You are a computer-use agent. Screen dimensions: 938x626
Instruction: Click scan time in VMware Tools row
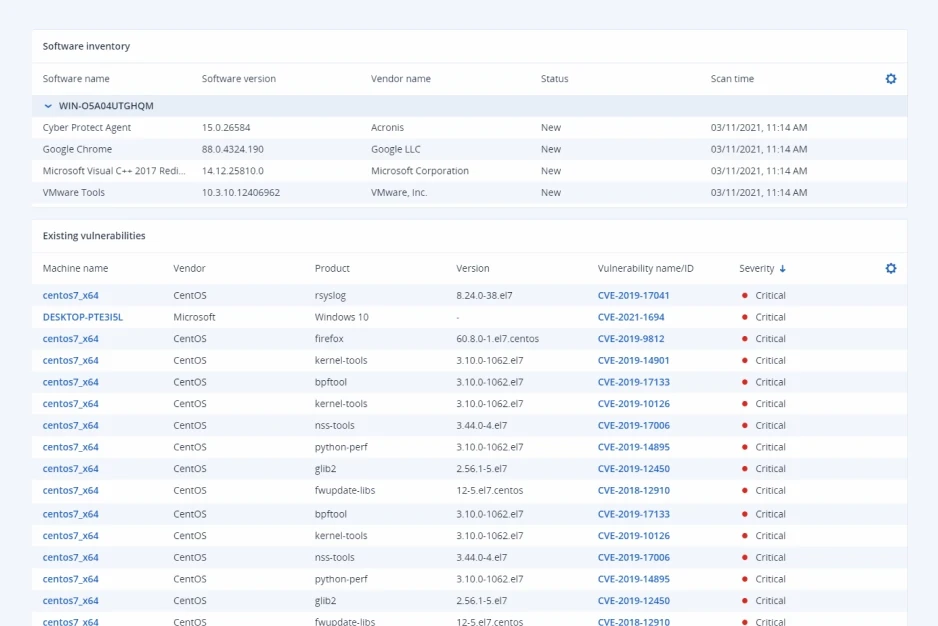pyautogui.click(x=759, y=192)
